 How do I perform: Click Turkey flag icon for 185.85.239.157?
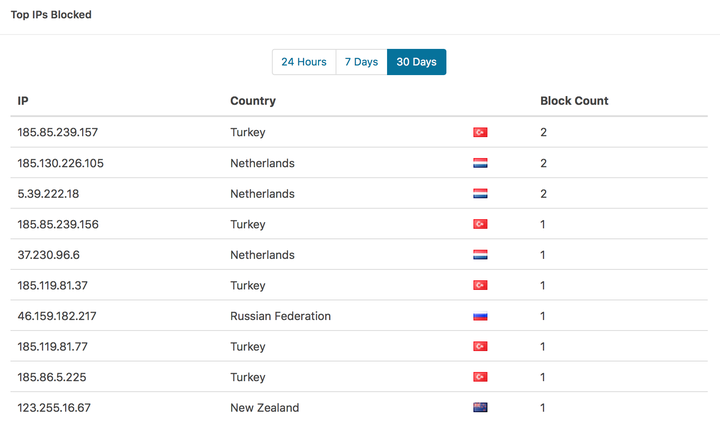[480, 132]
